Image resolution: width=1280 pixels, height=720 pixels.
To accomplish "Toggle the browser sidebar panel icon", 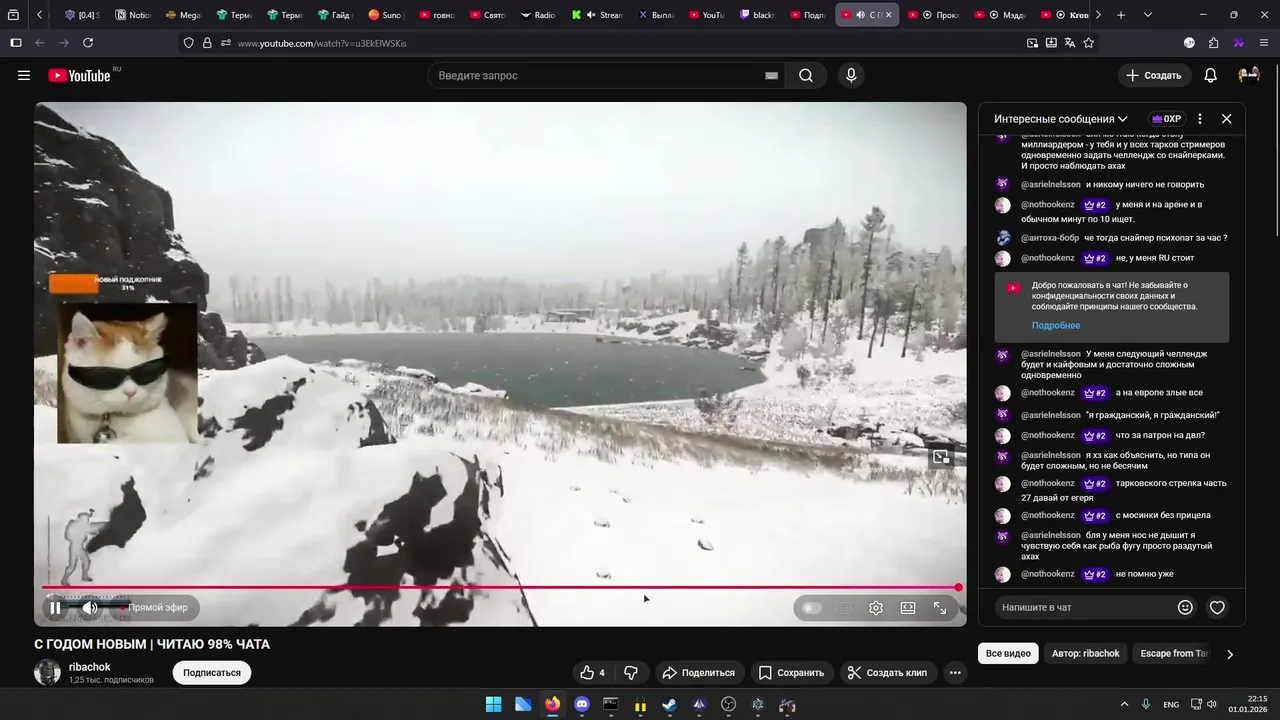I will point(15,43).
